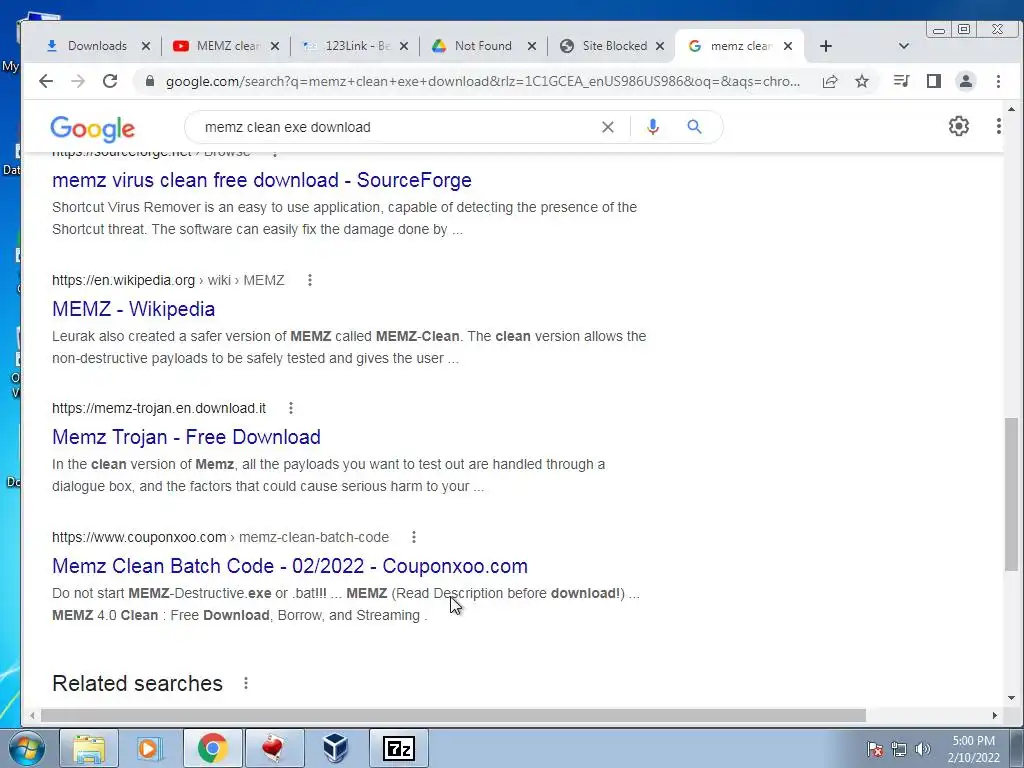The image size is (1024, 768).
Task: Toggle the Chrome side panel icon
Action: [x=934, y=81]
